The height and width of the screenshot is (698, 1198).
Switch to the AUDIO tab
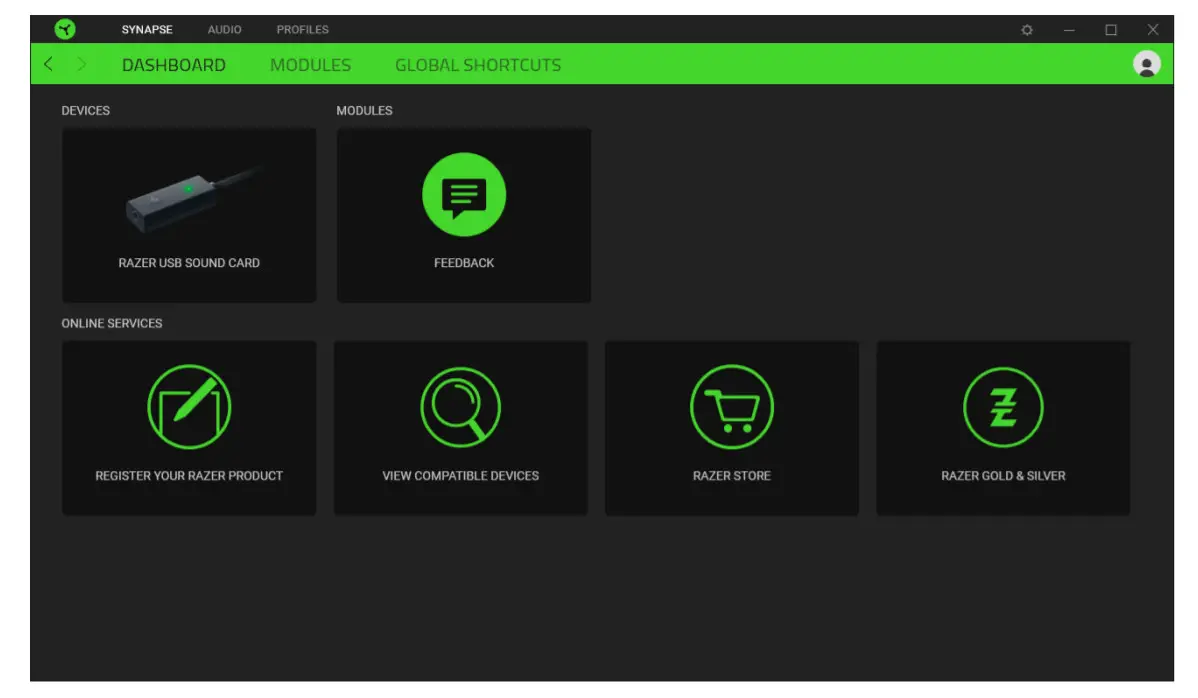[224, 29]
